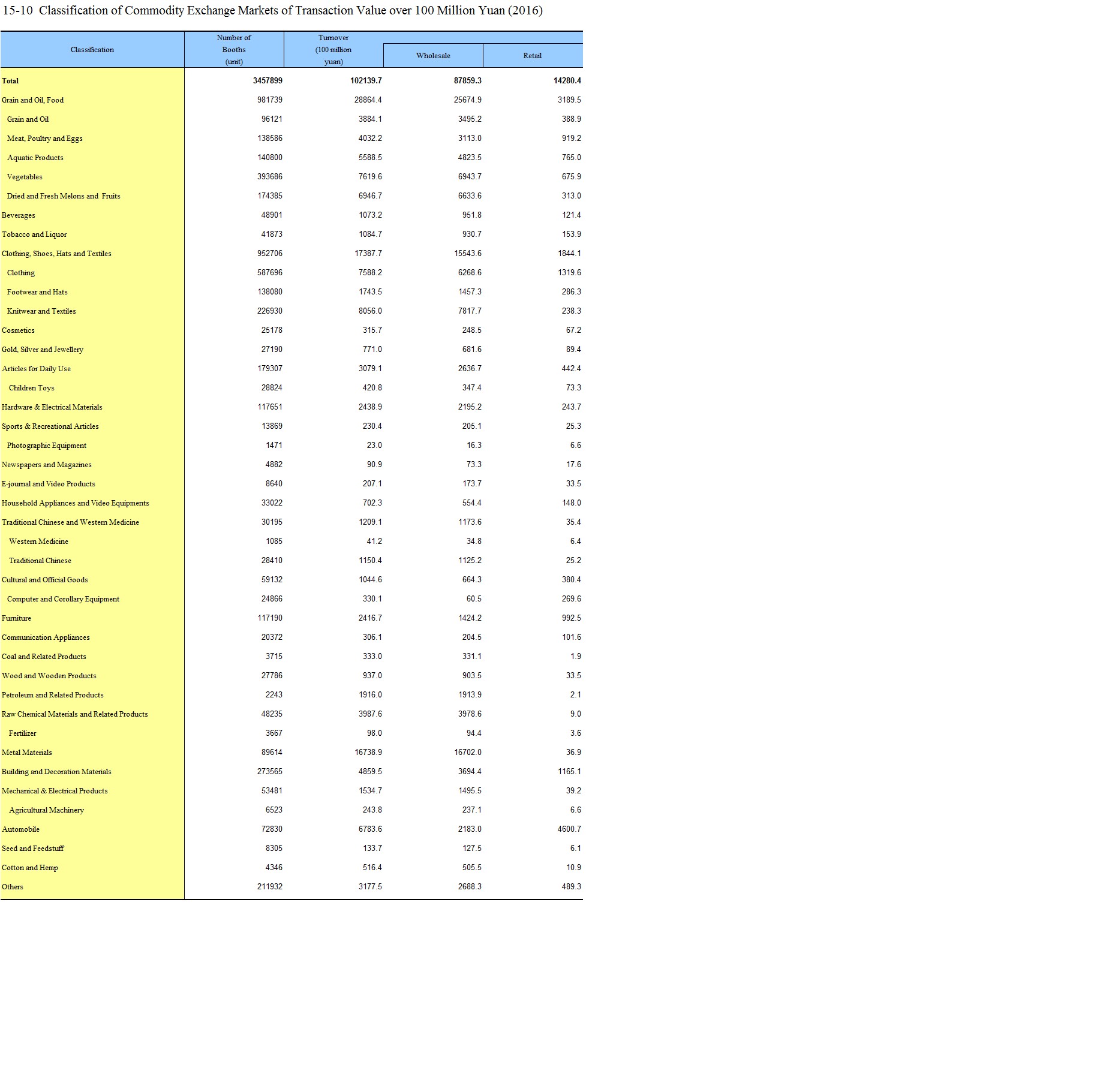Click Total turnover value 102139.7
The height and width of the screenshot is (1092, 1100).
[x=366, y=81]
